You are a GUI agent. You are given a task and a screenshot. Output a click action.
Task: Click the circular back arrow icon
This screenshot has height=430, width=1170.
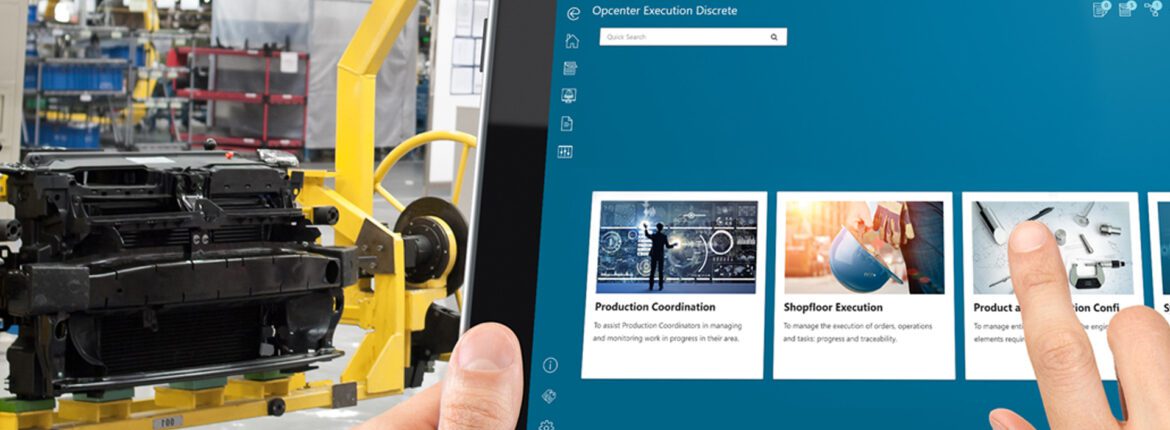pos(574,13)
